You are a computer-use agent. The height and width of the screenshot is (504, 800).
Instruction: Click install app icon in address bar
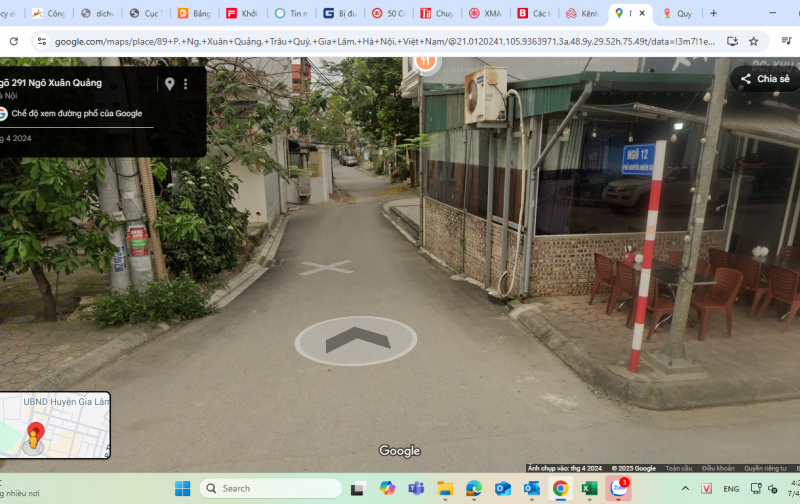click(x=733, y=41)
